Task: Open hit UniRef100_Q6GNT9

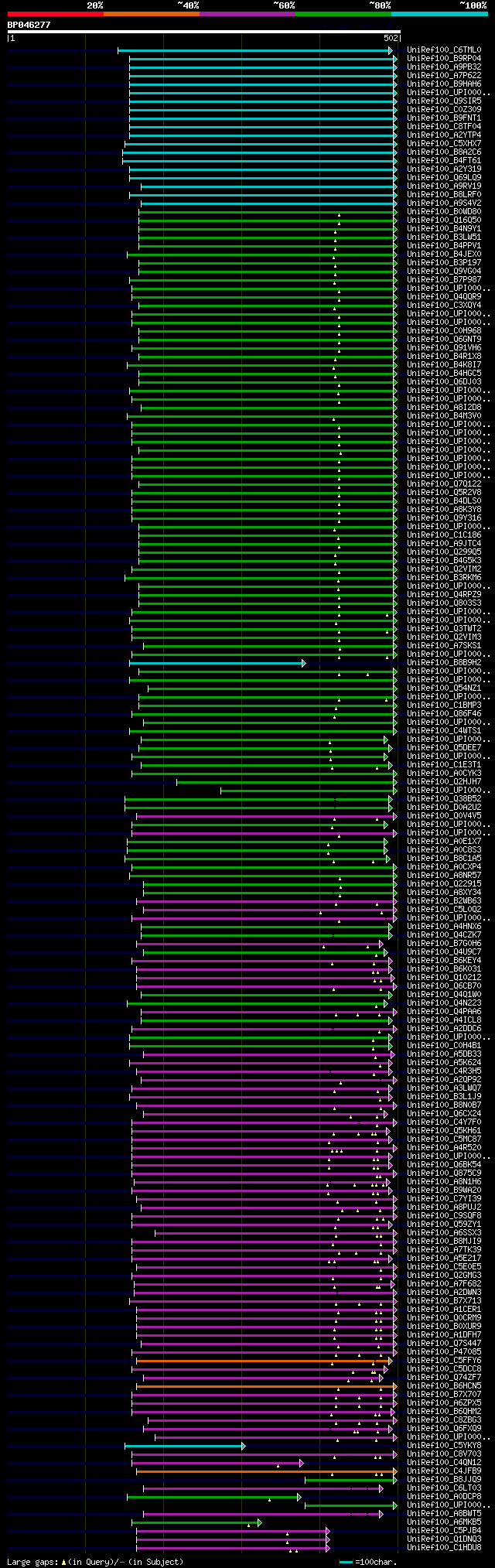Action: click(444, 340)
